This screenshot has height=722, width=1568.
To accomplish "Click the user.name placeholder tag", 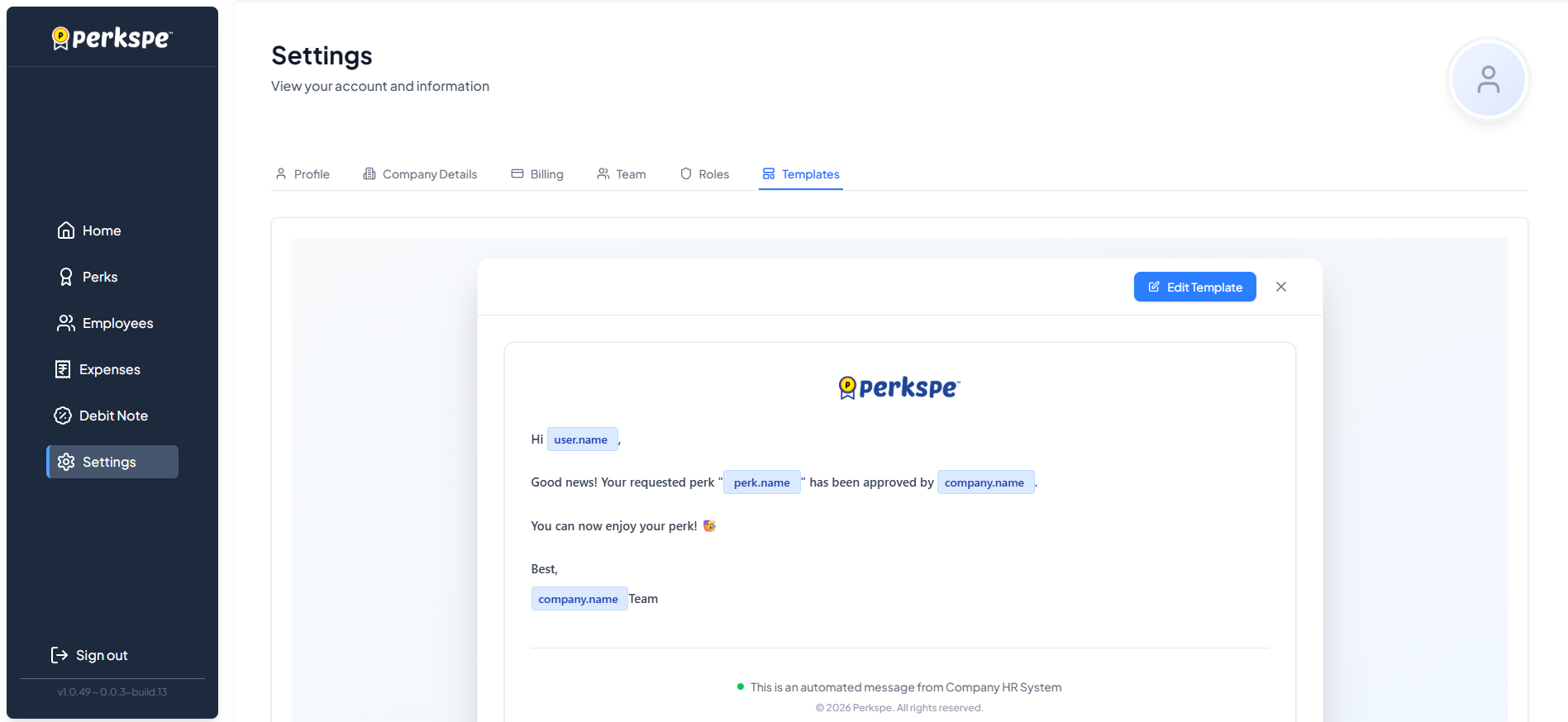I will [581, 439].
